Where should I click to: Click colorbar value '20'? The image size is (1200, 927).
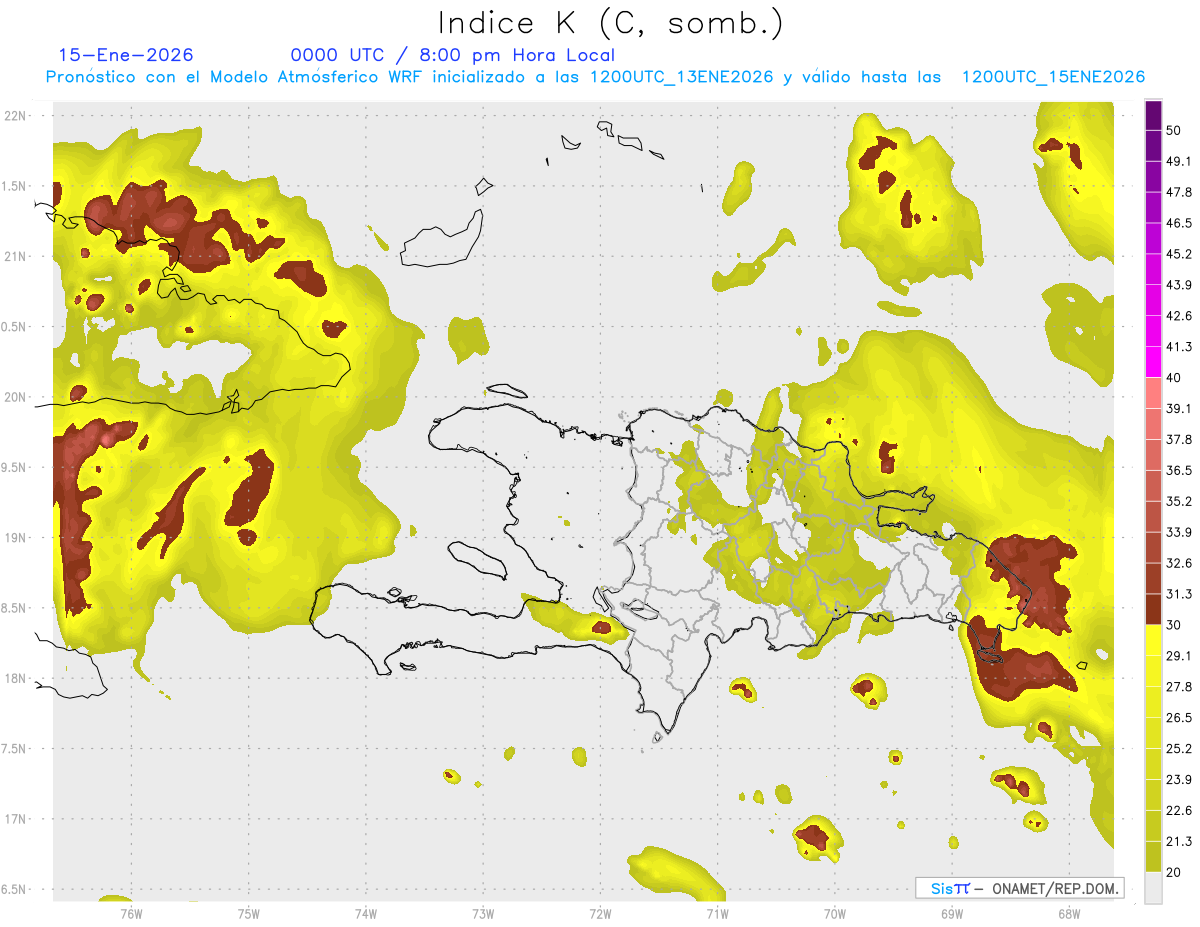point(1174,872)
